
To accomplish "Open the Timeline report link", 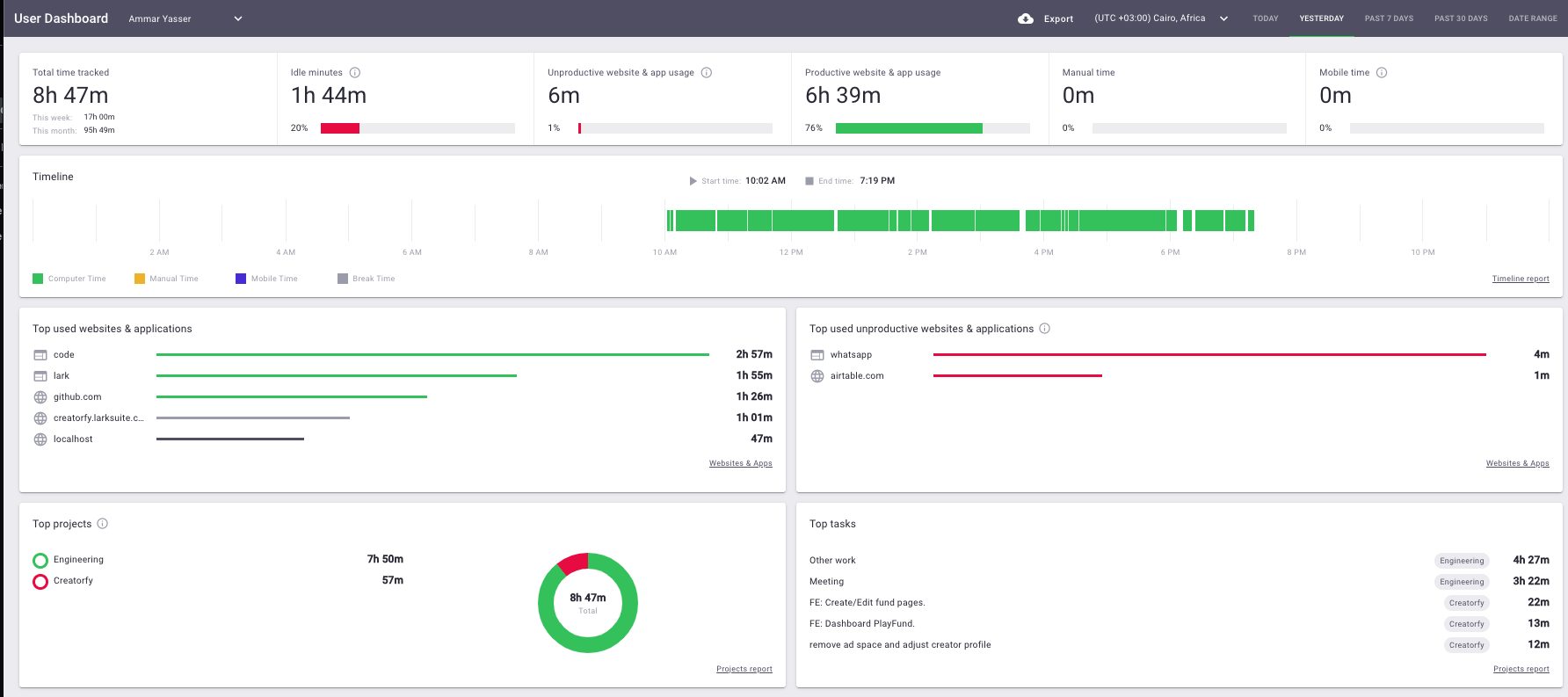I will [x=1520, y=279].
